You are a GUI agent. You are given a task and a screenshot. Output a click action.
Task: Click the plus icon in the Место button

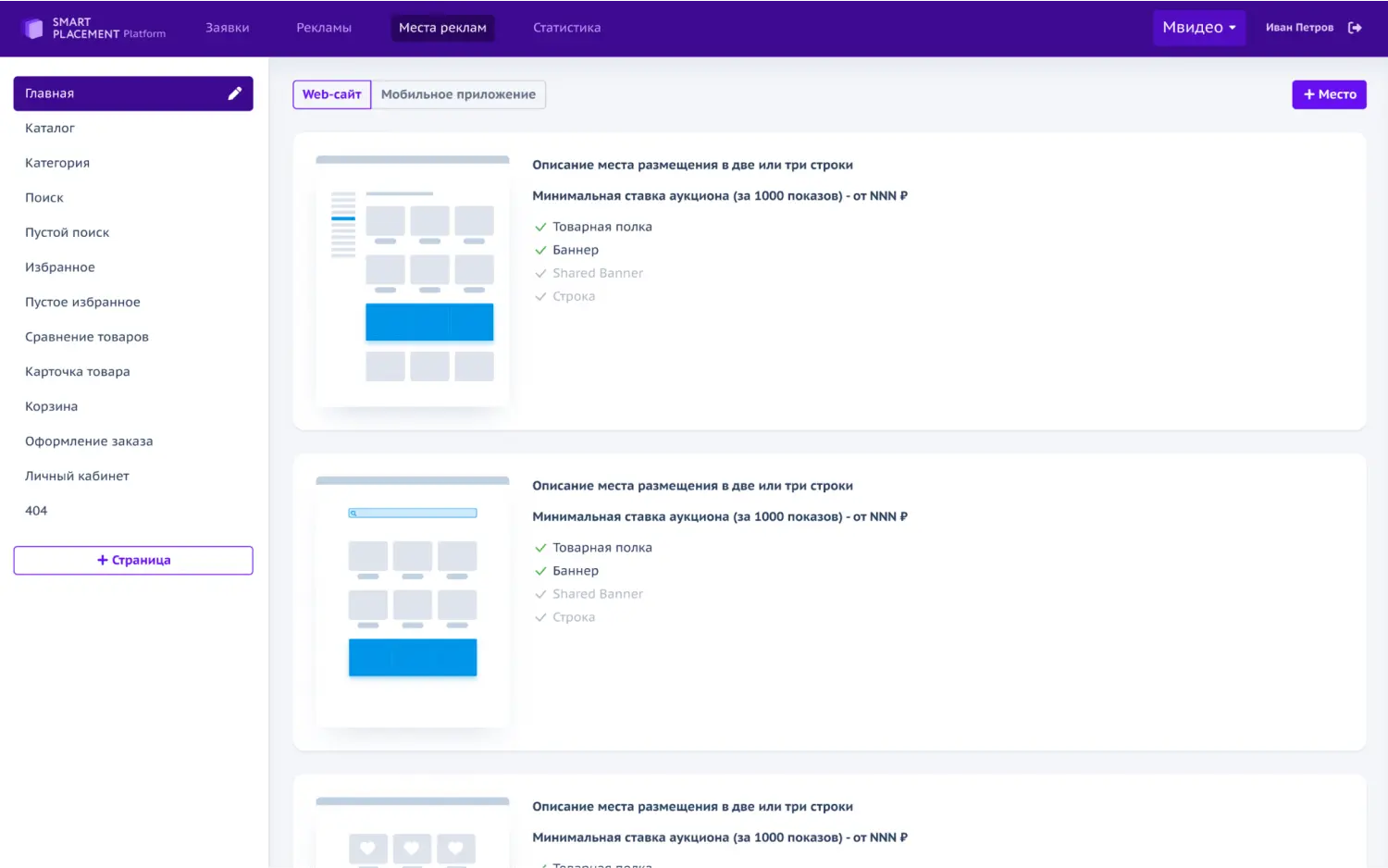click(1308, 94)
